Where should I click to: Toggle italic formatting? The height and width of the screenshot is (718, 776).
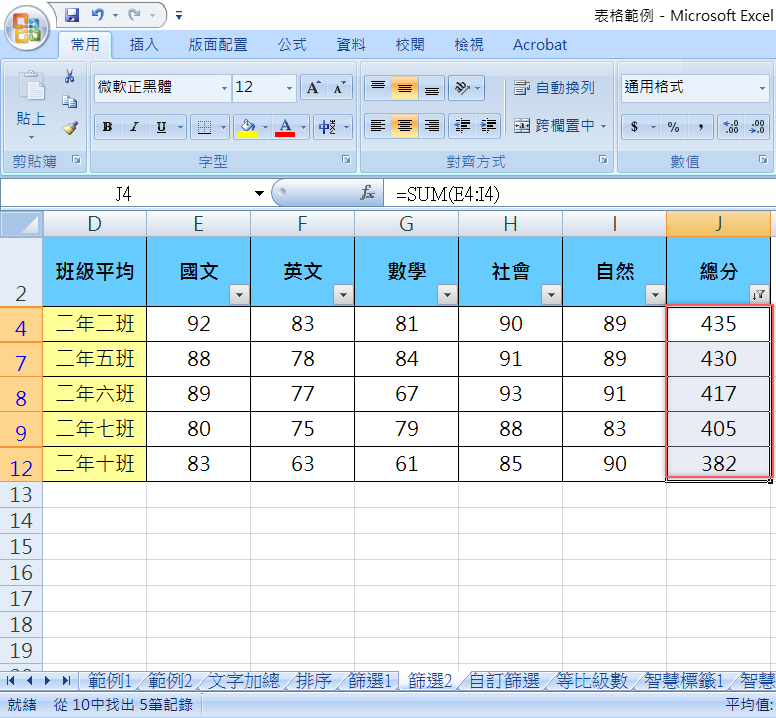tap(134, 127)
